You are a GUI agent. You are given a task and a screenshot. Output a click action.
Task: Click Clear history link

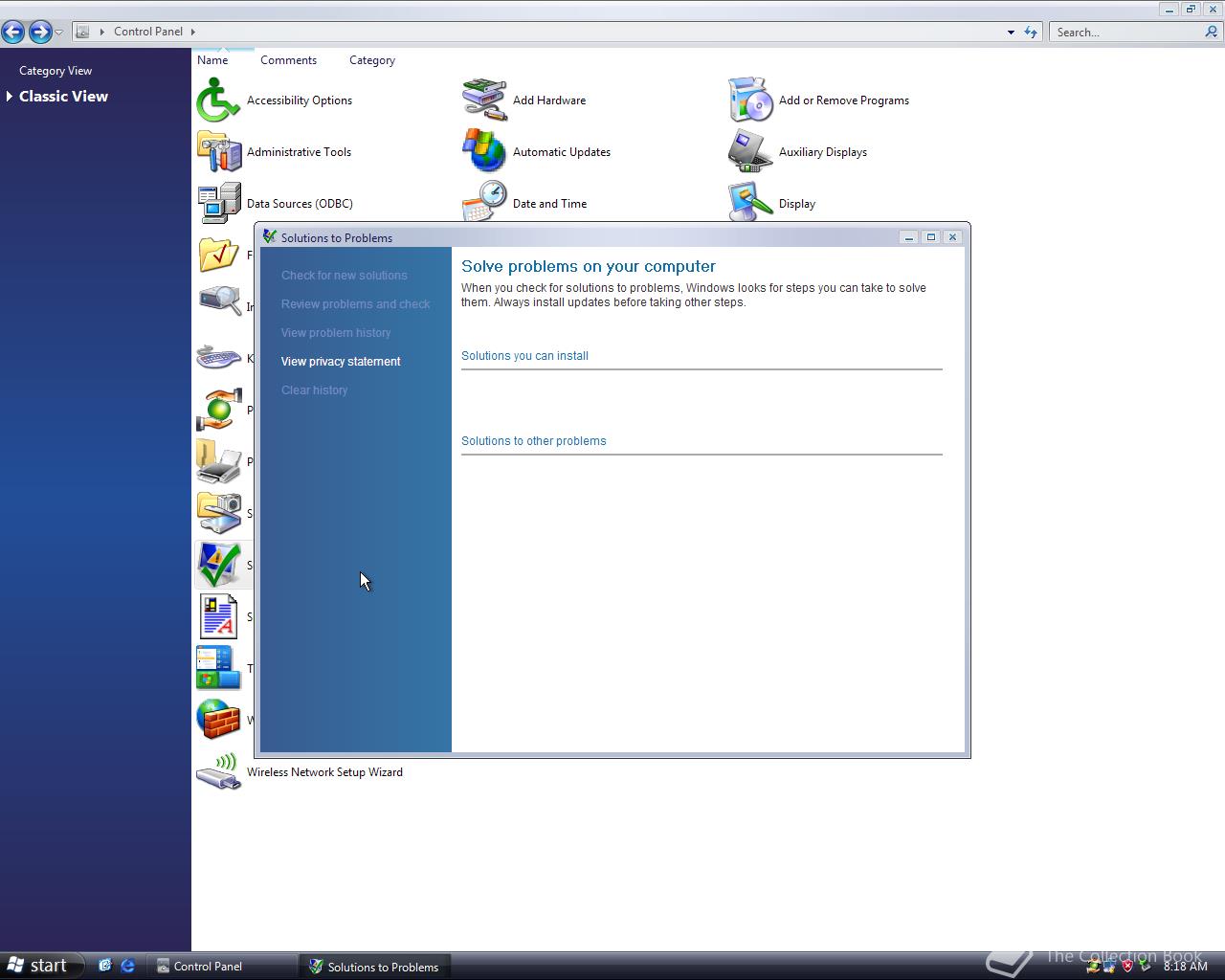(x=315, y=390)
